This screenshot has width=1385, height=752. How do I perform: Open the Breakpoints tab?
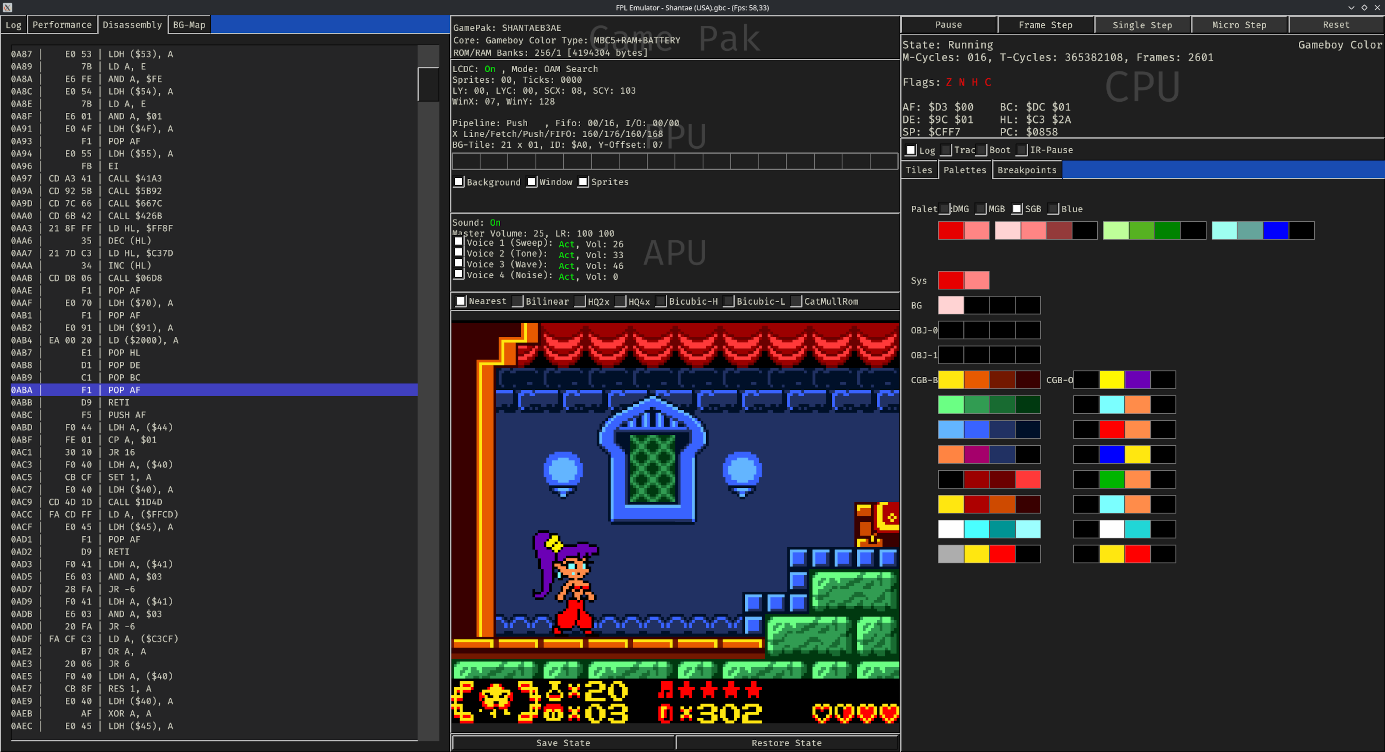pyautogui.click(x=1027, y=170)
